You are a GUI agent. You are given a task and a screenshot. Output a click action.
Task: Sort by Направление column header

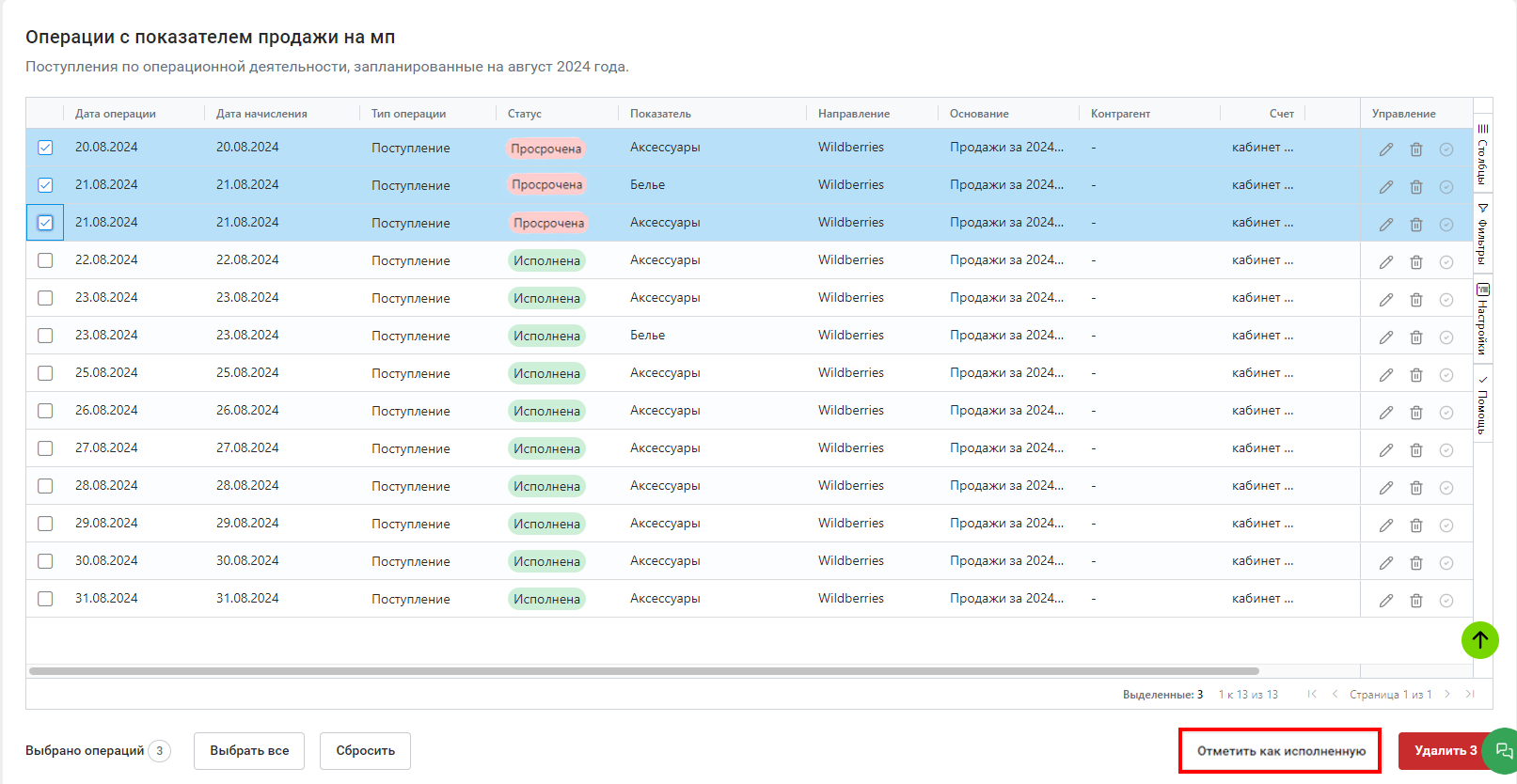(854, 114)
